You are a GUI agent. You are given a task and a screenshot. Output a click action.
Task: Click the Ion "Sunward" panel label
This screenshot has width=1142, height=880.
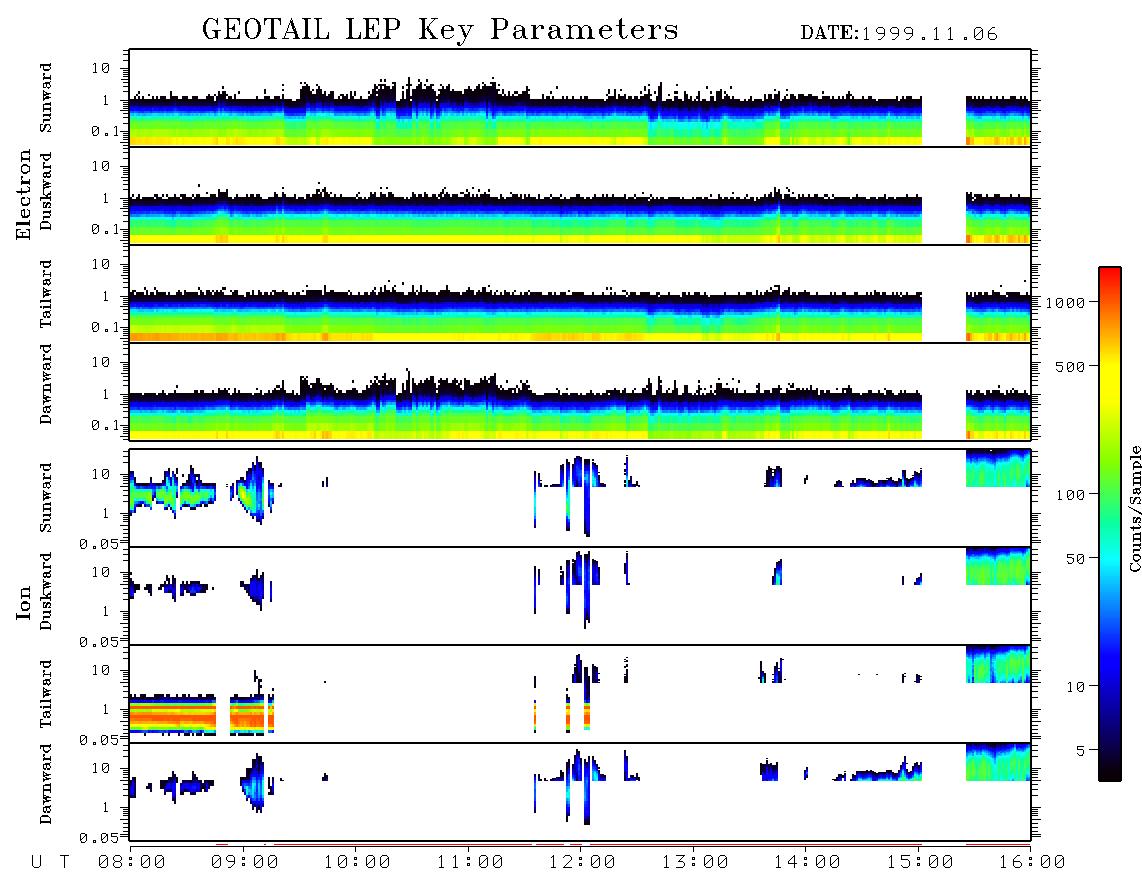point(46,498)
